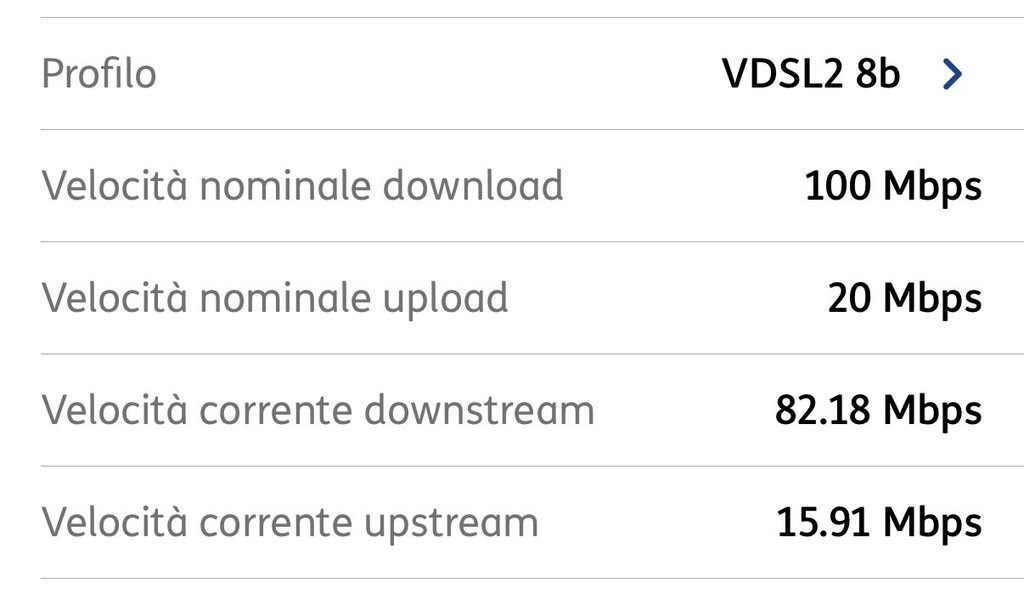Select the Velocità corrente upstream label
Image resolution: width=1024 pixels, height=594 pixels.
click(290, 522)
